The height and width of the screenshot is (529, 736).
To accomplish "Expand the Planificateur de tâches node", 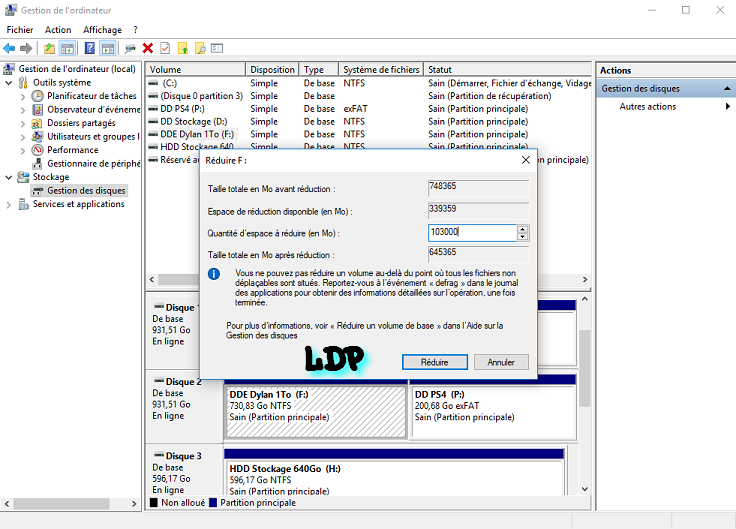I will click(23, 97).
